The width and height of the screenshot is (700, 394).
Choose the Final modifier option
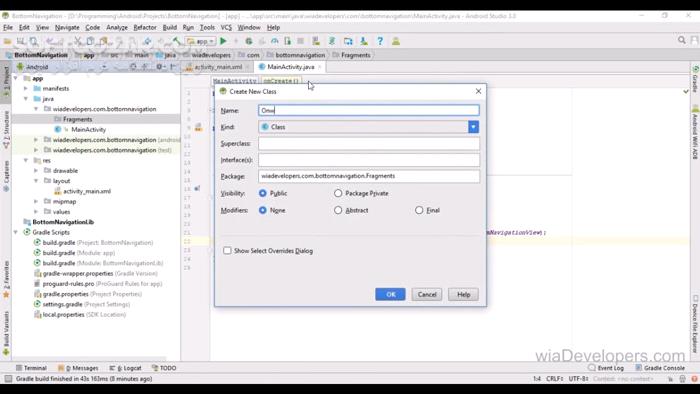[x=419, y=210]
